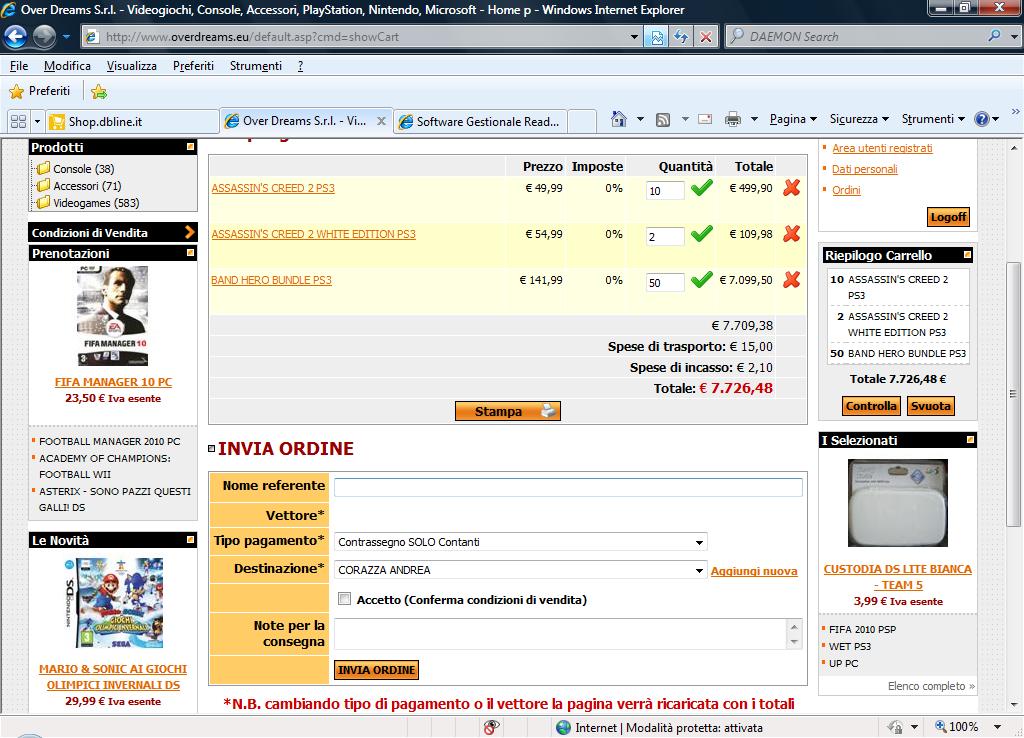Open the zoom level dropdown arrow in status bar
The image size is (1024, 738).
997,727
